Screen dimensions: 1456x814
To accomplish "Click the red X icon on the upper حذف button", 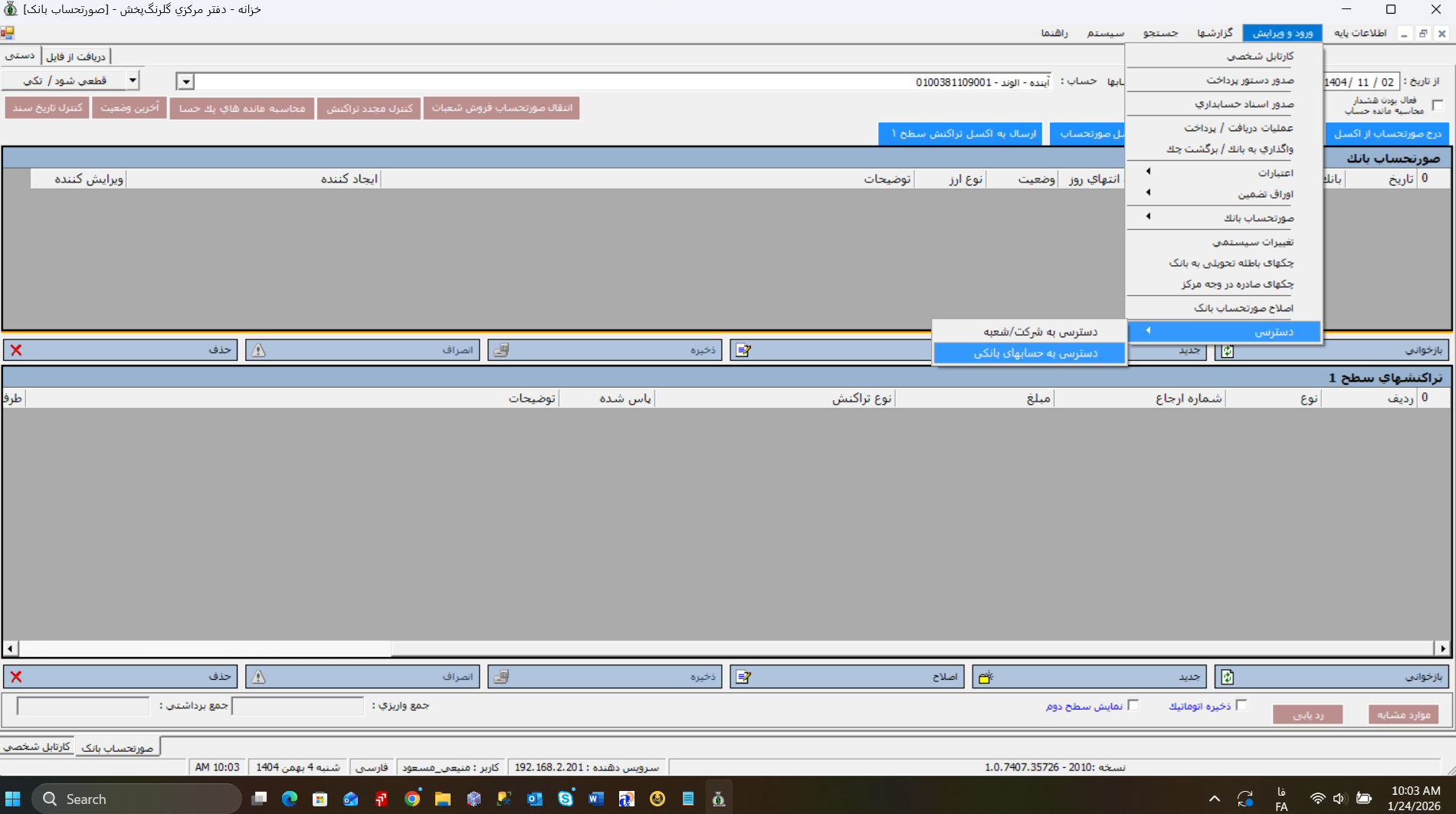I will point(16,350).
